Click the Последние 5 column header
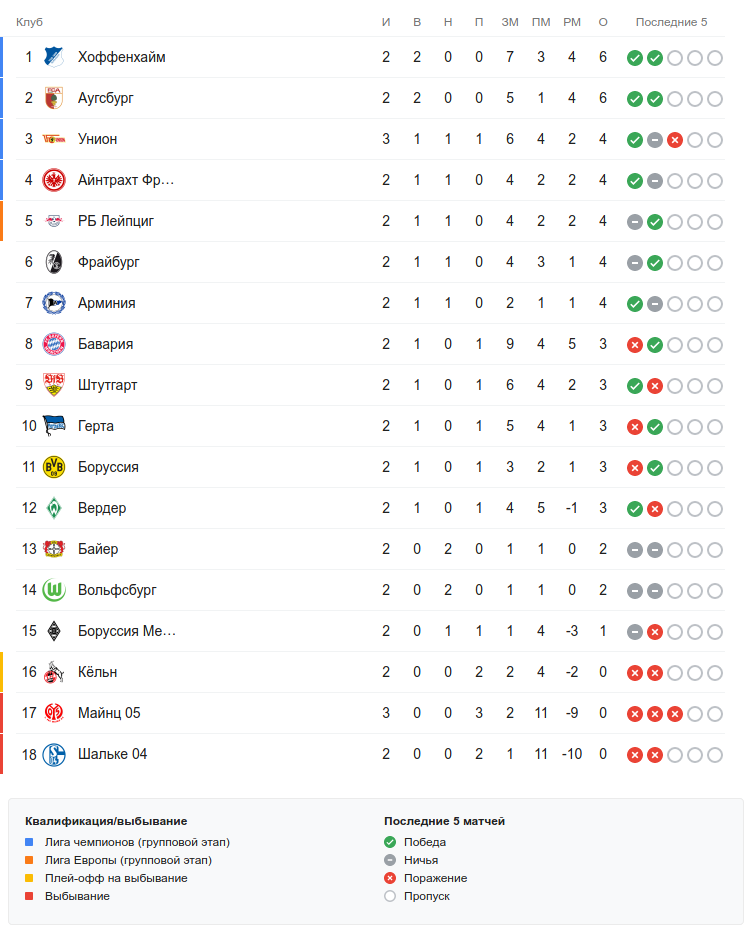This screenshot has width=752, height=933. point(671,22)
